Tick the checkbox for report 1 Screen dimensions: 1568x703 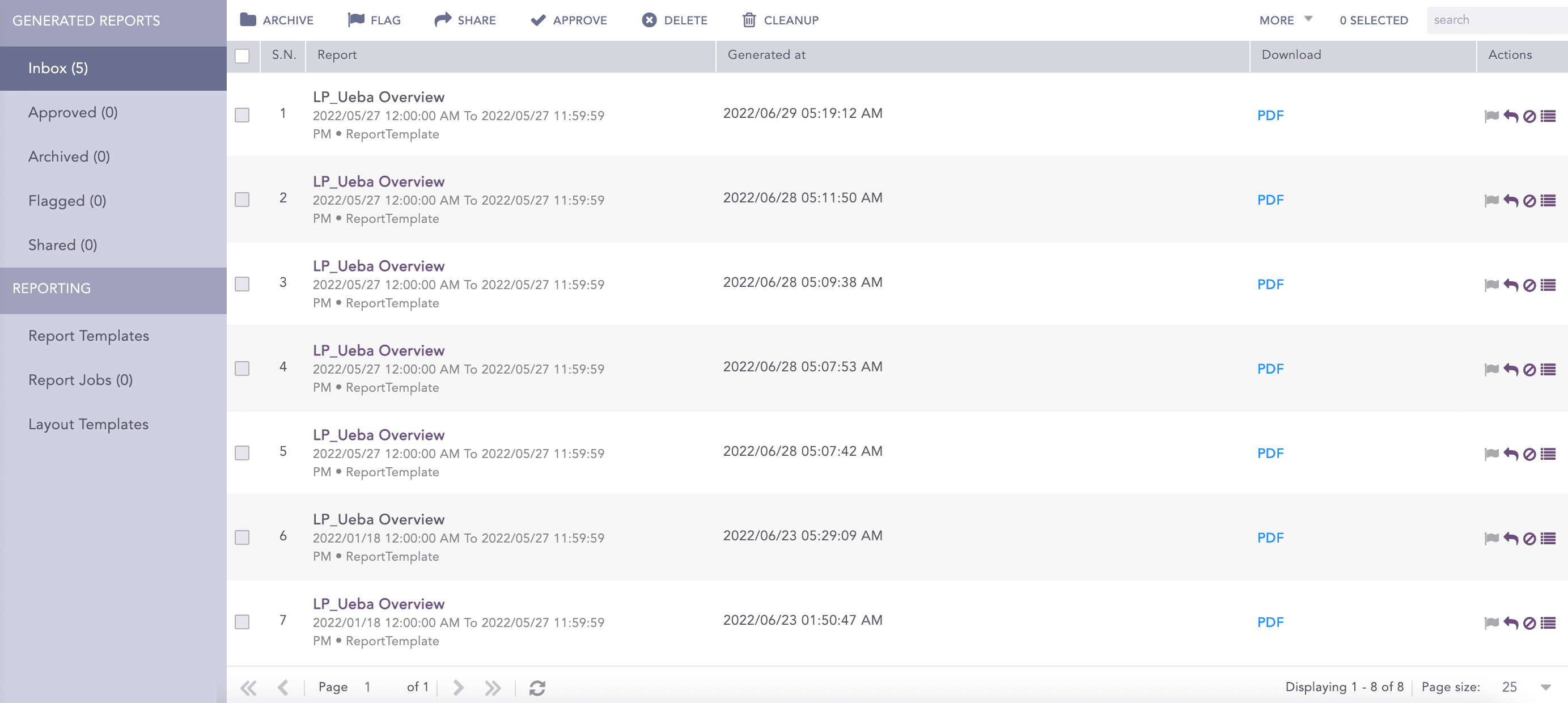click(242, 115)
